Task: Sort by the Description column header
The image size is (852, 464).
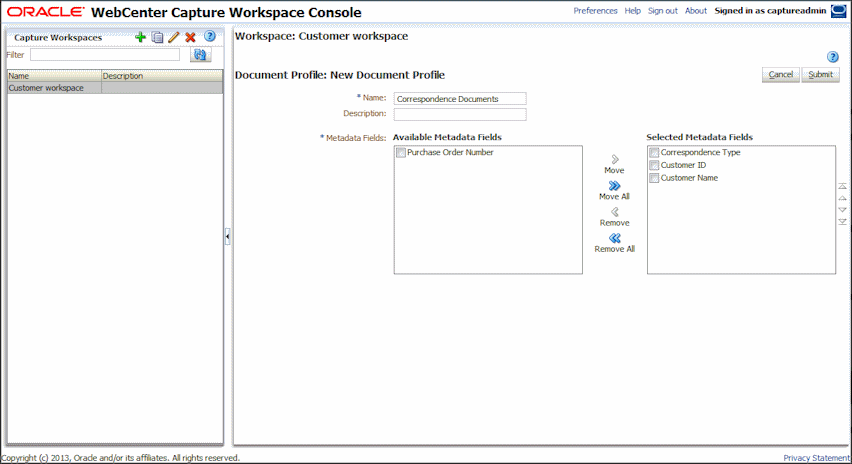Action: click(162, 76)
